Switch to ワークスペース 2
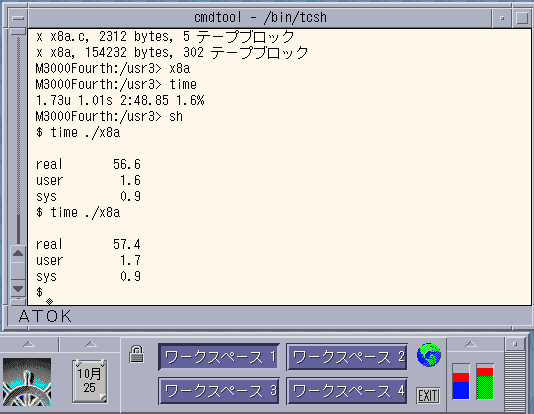534x414 pixels. [347, 357]
